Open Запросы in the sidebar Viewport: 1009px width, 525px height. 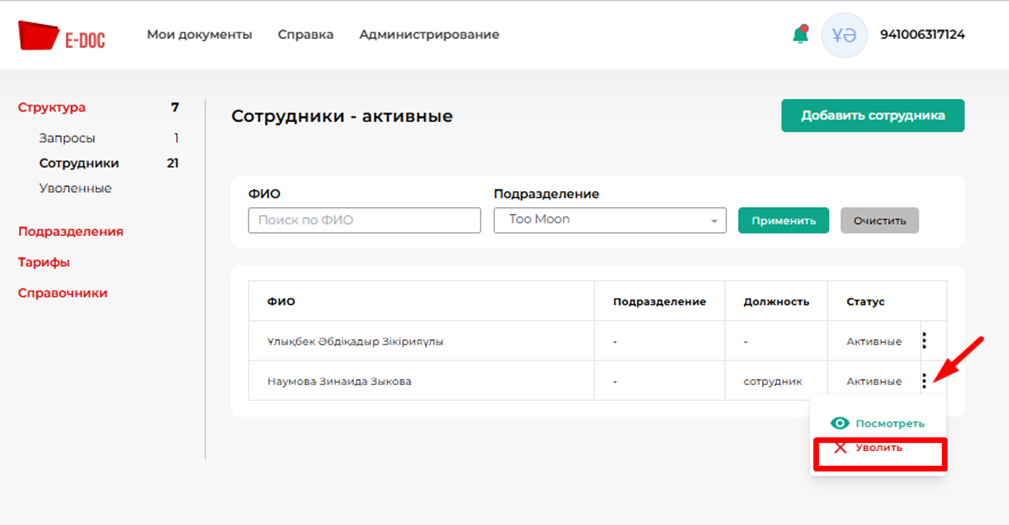67,138
